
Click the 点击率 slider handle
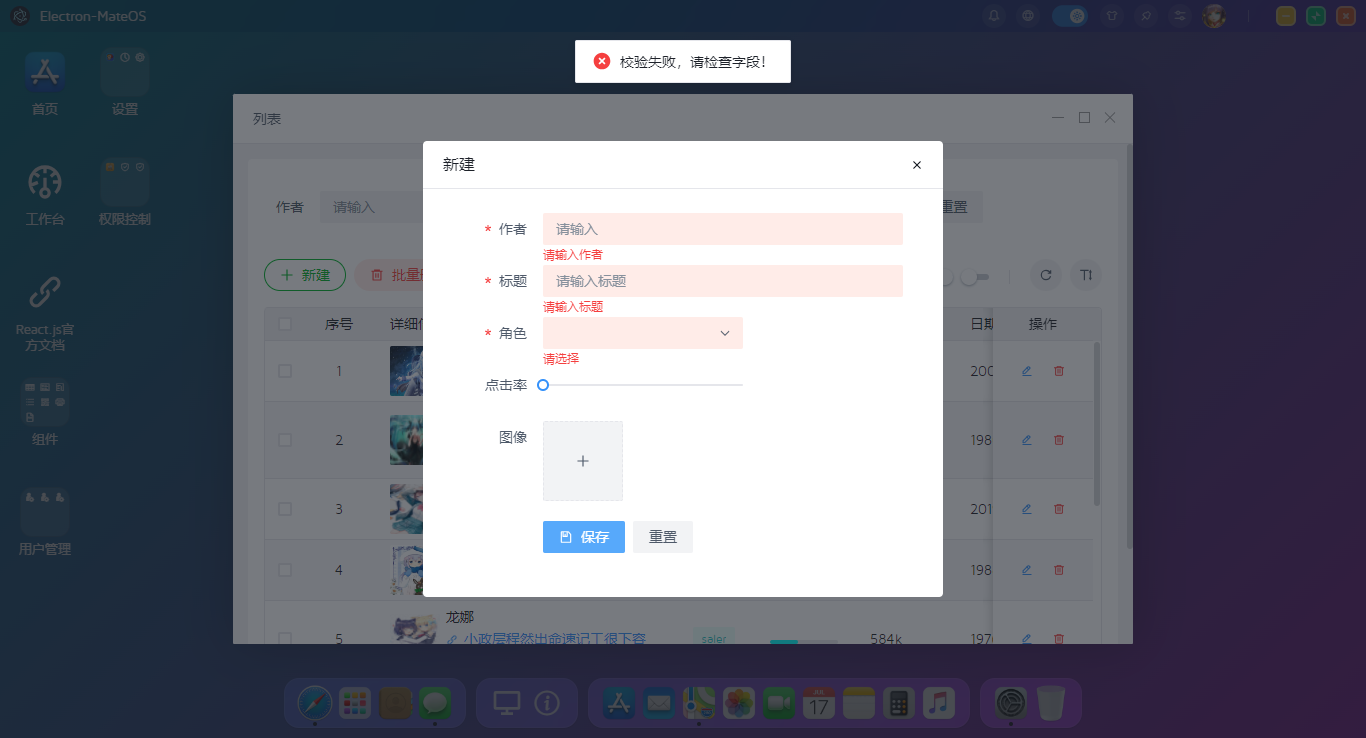543,385
